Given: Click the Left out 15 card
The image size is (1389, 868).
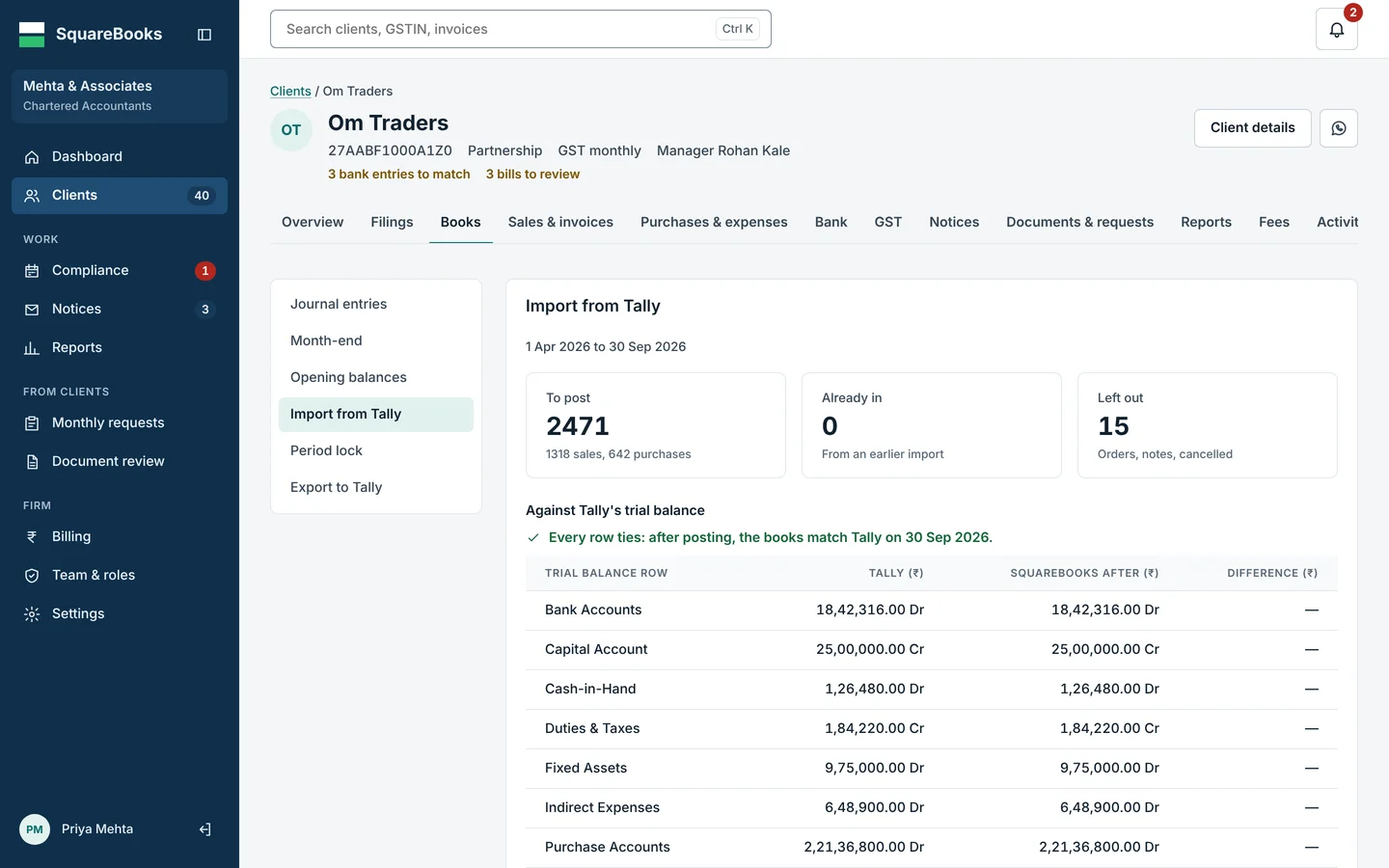Looking at the screenshot, I should coord(1208,425).
